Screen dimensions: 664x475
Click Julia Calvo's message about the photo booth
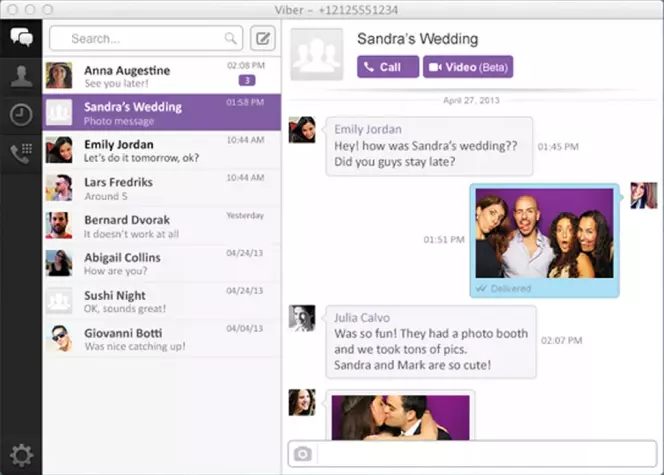tap(431, 342)
